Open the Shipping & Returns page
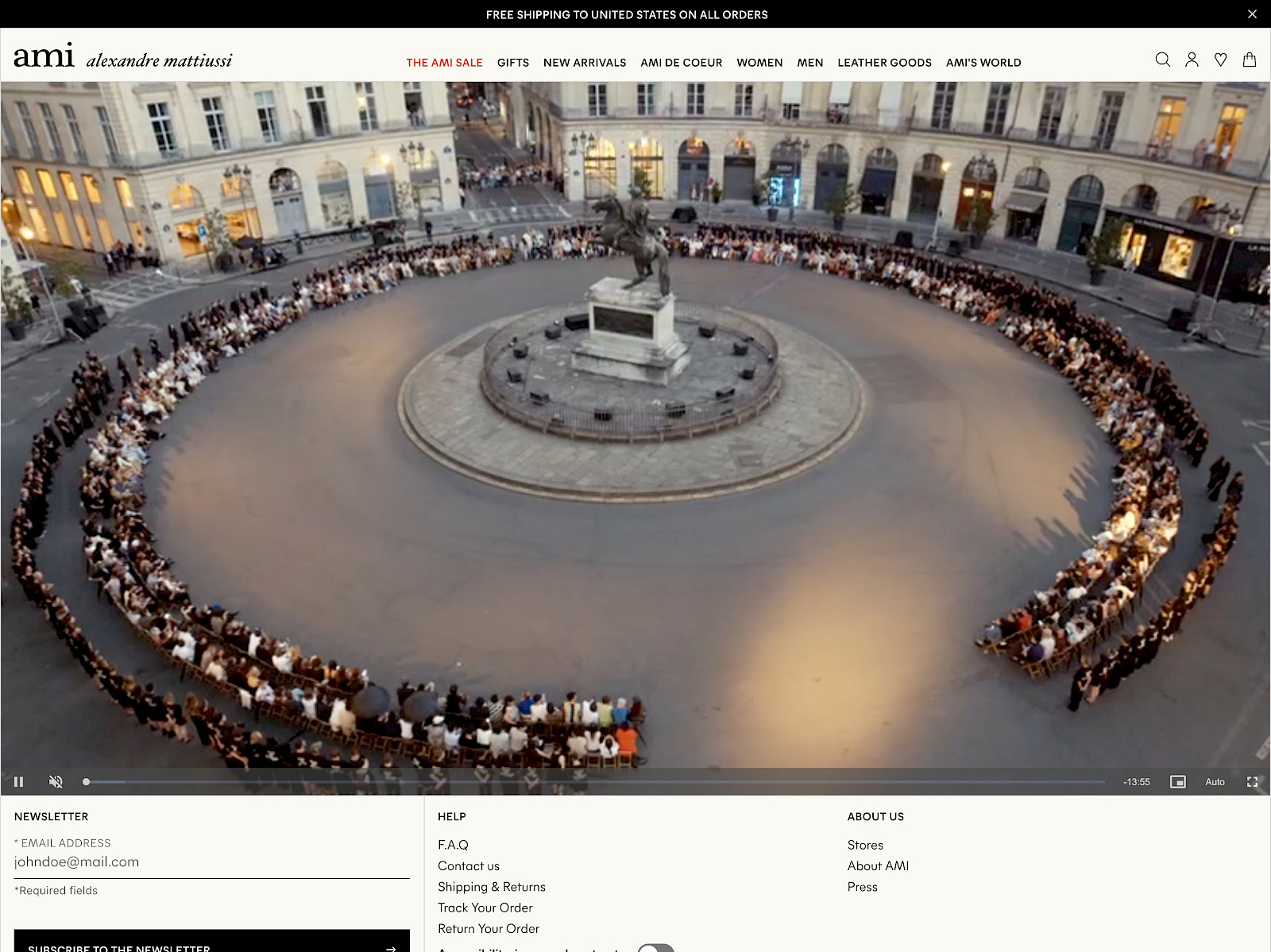The image size is (1271, 952). 491,887
